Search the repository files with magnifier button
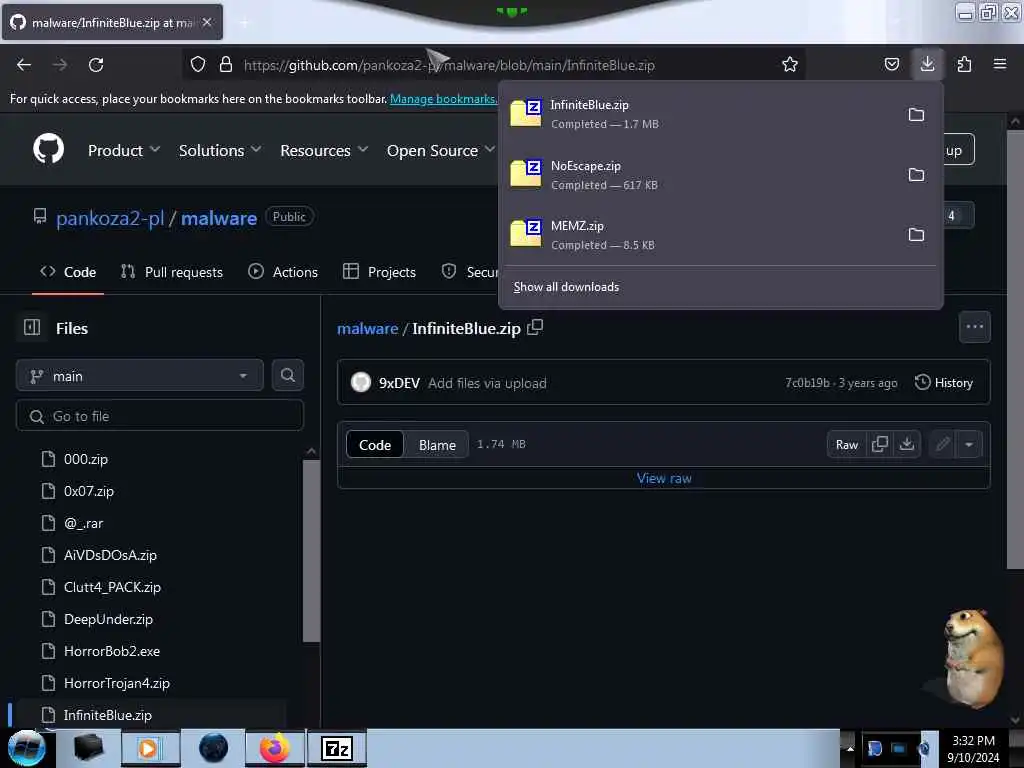 pyautogui.click(x=287, y=376)
